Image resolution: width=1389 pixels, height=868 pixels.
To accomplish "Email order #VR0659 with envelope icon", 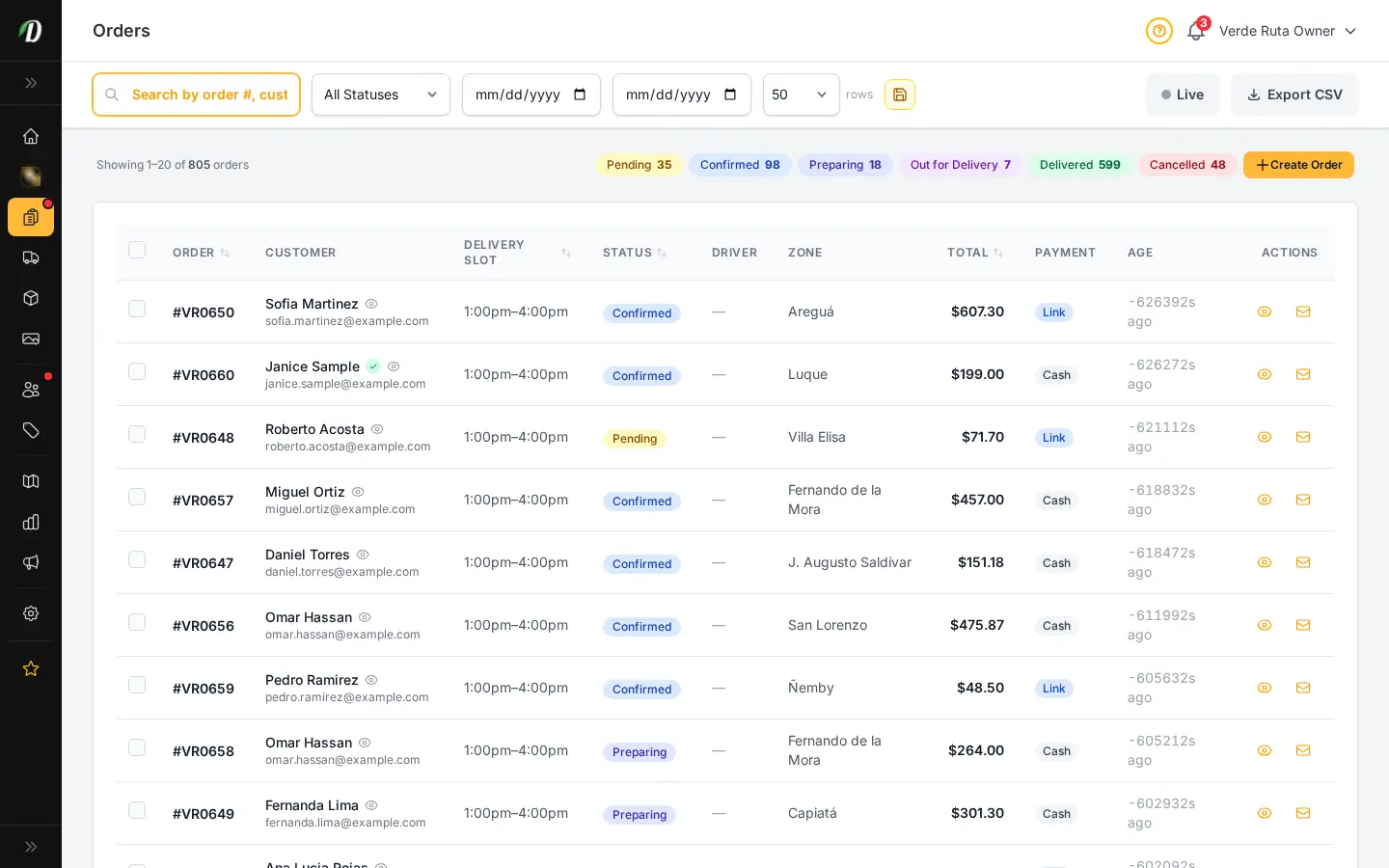I will [1303, 688].
